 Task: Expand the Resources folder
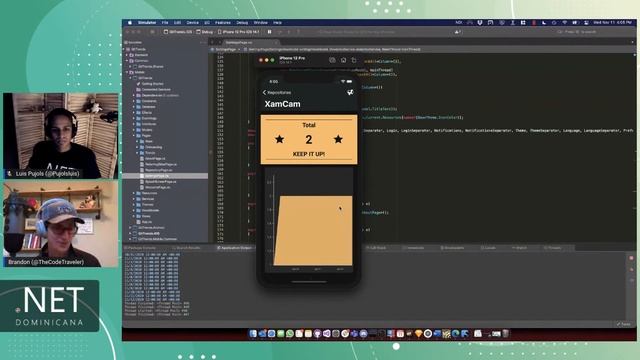click(134, 193)
